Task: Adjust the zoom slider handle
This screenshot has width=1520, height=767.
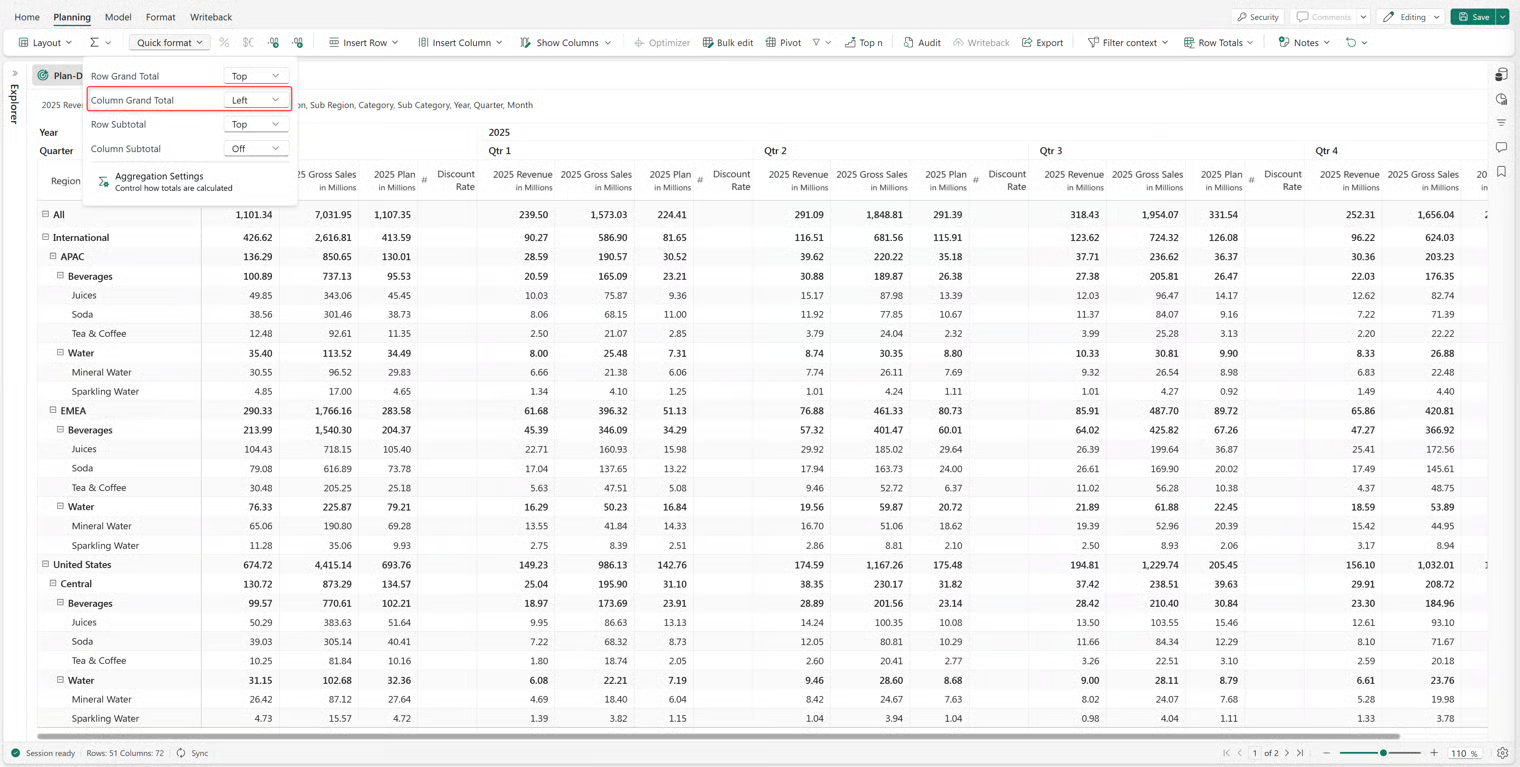Action: click(1383, 753)
